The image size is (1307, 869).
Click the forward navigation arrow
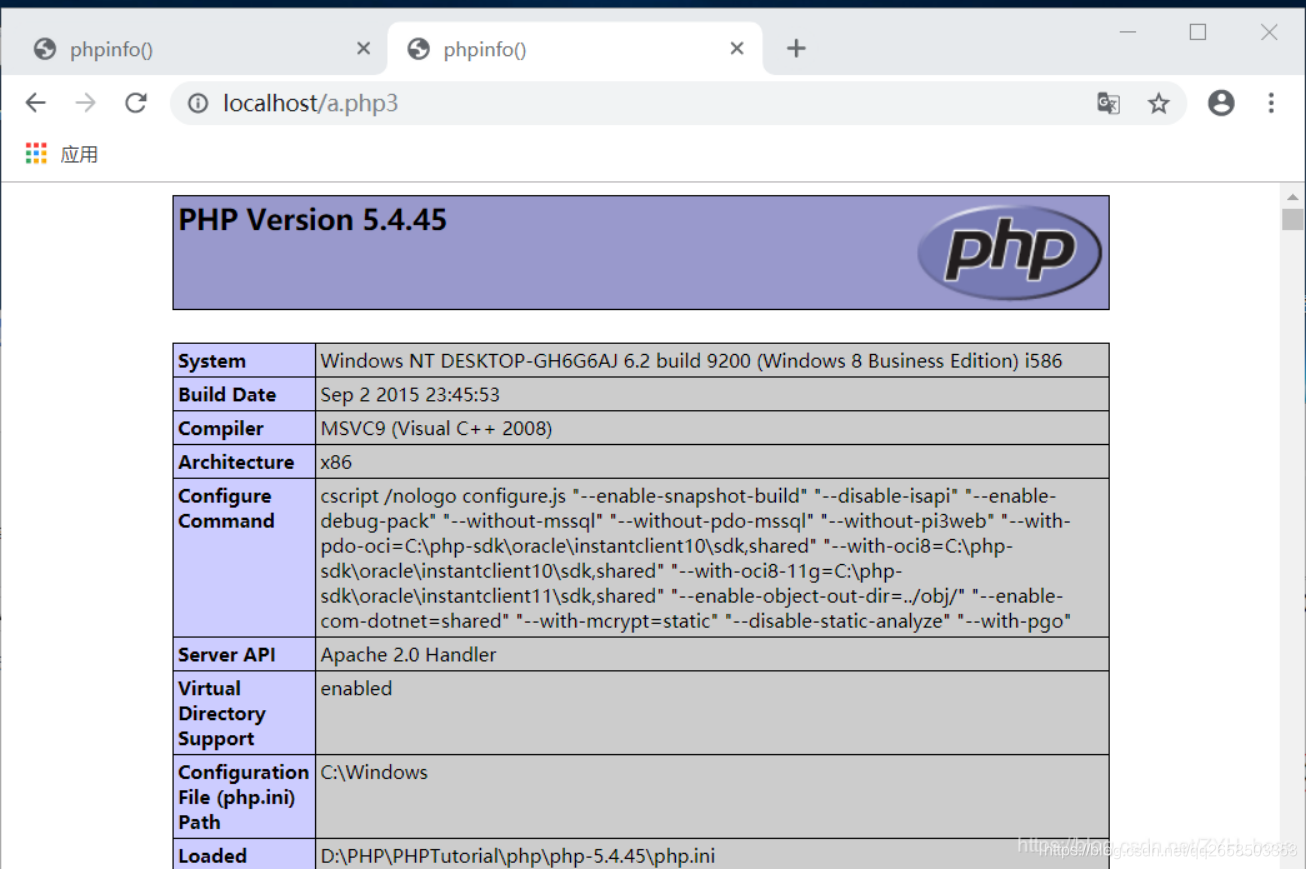tap(86, 102)
